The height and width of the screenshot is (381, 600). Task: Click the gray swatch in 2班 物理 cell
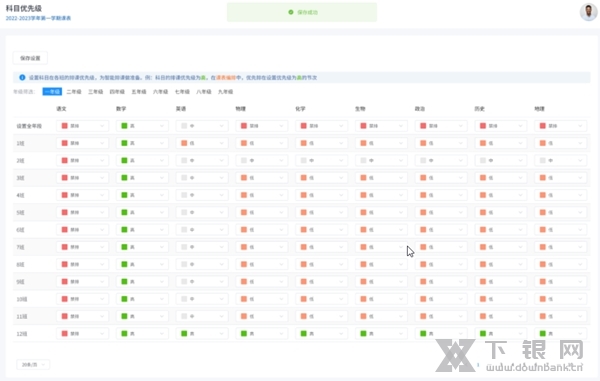click(x=244, y=161)
